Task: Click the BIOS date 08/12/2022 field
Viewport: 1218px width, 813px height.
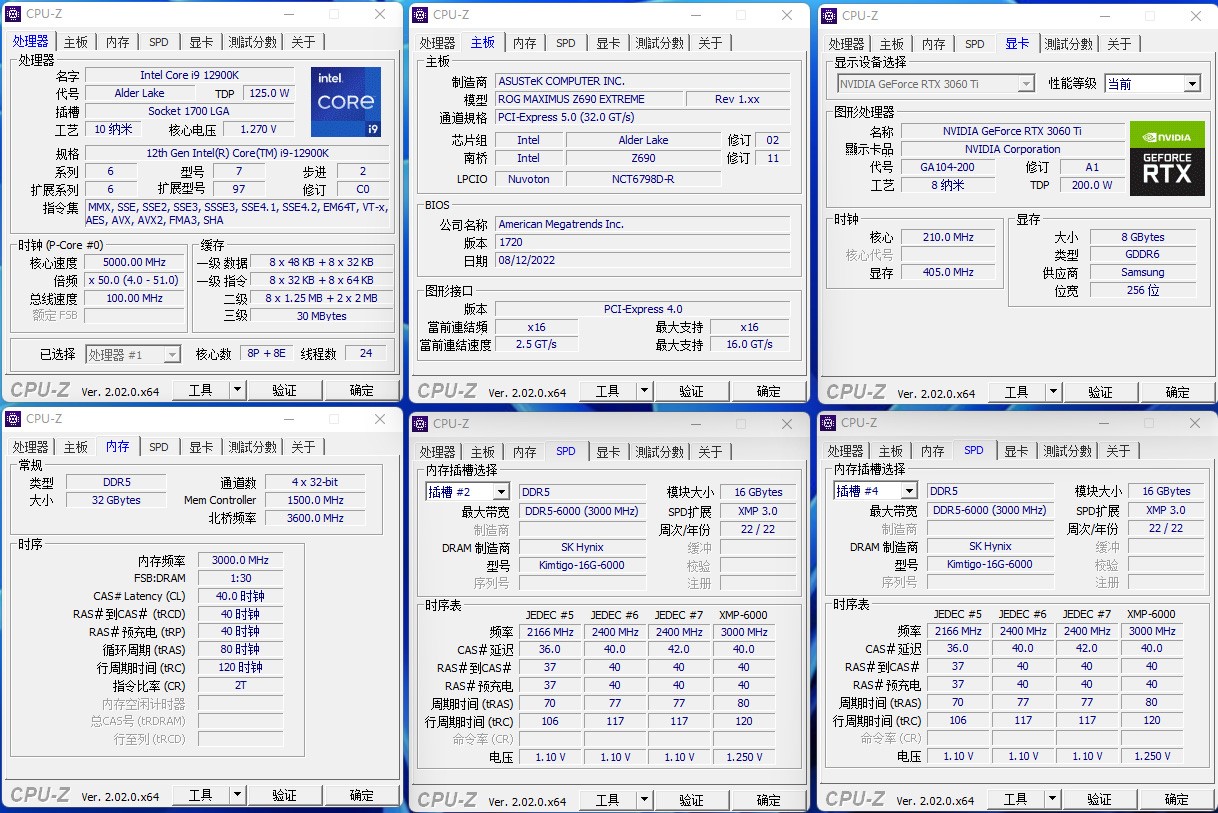Action: pyautogui.click(x=642, y=260)
